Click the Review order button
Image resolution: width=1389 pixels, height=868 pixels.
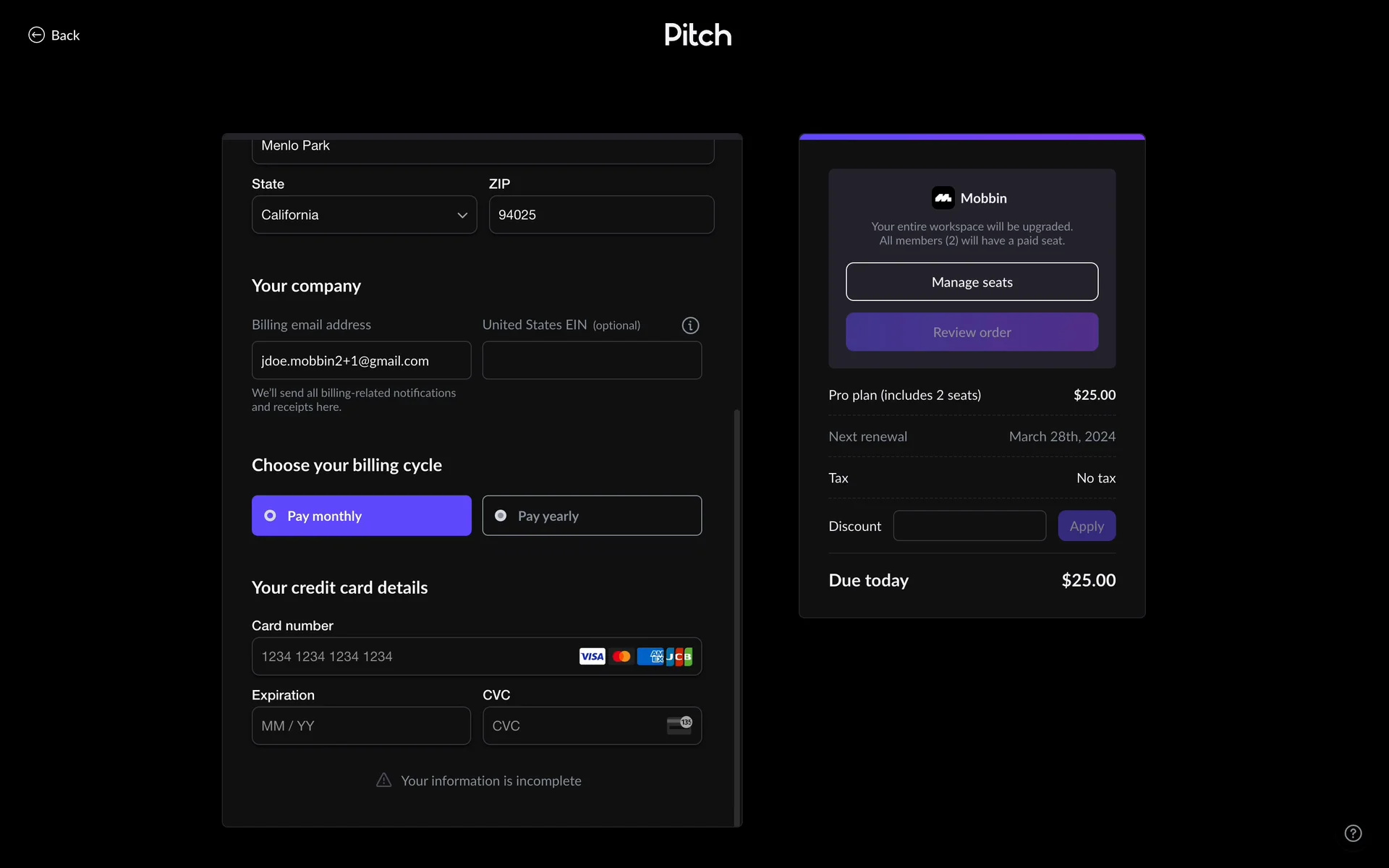tap(972, 332)
